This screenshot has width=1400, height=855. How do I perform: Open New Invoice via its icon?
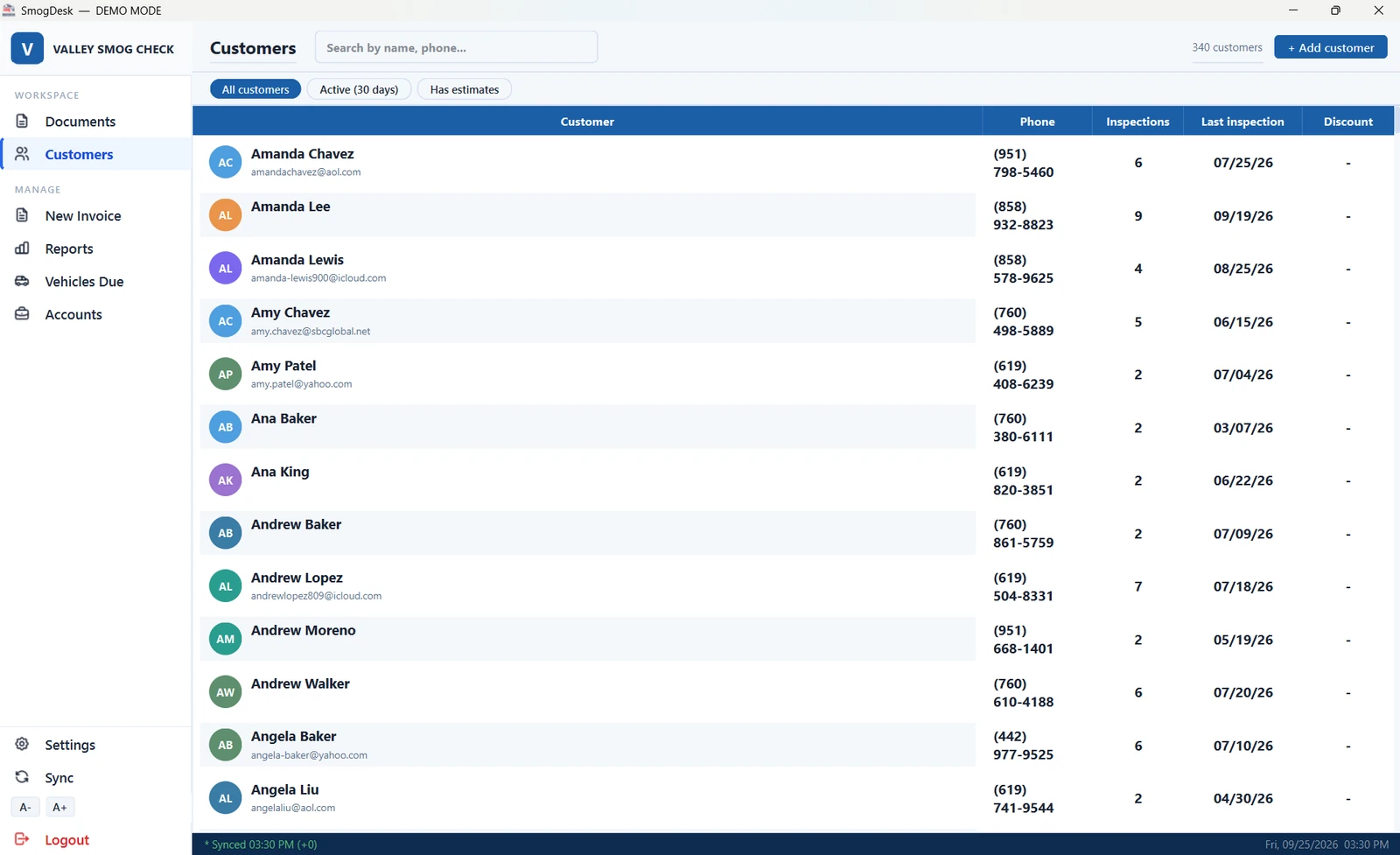(x=23, y=215)
